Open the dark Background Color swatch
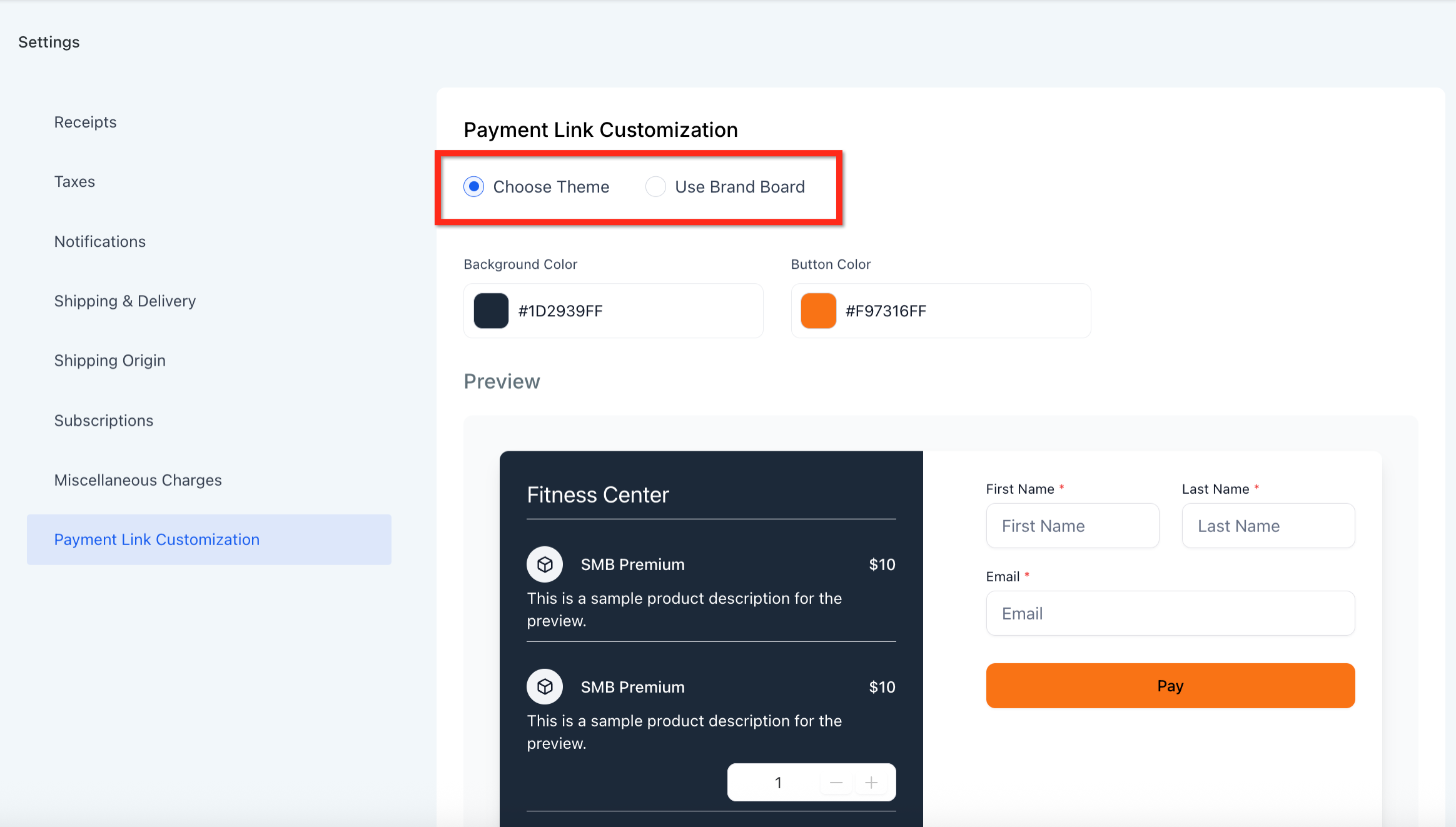 tap(491, 311)
